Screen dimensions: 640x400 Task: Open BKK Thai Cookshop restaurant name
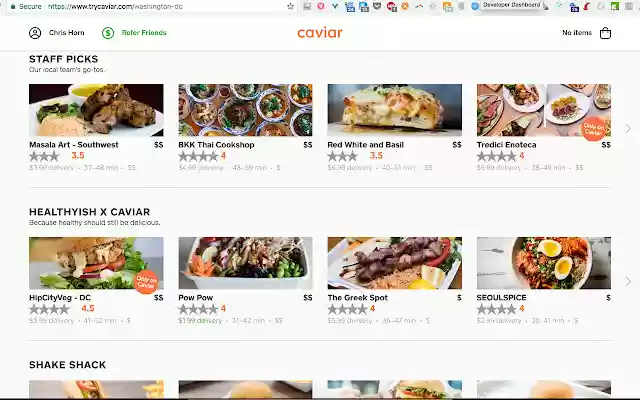click(216, 144)
